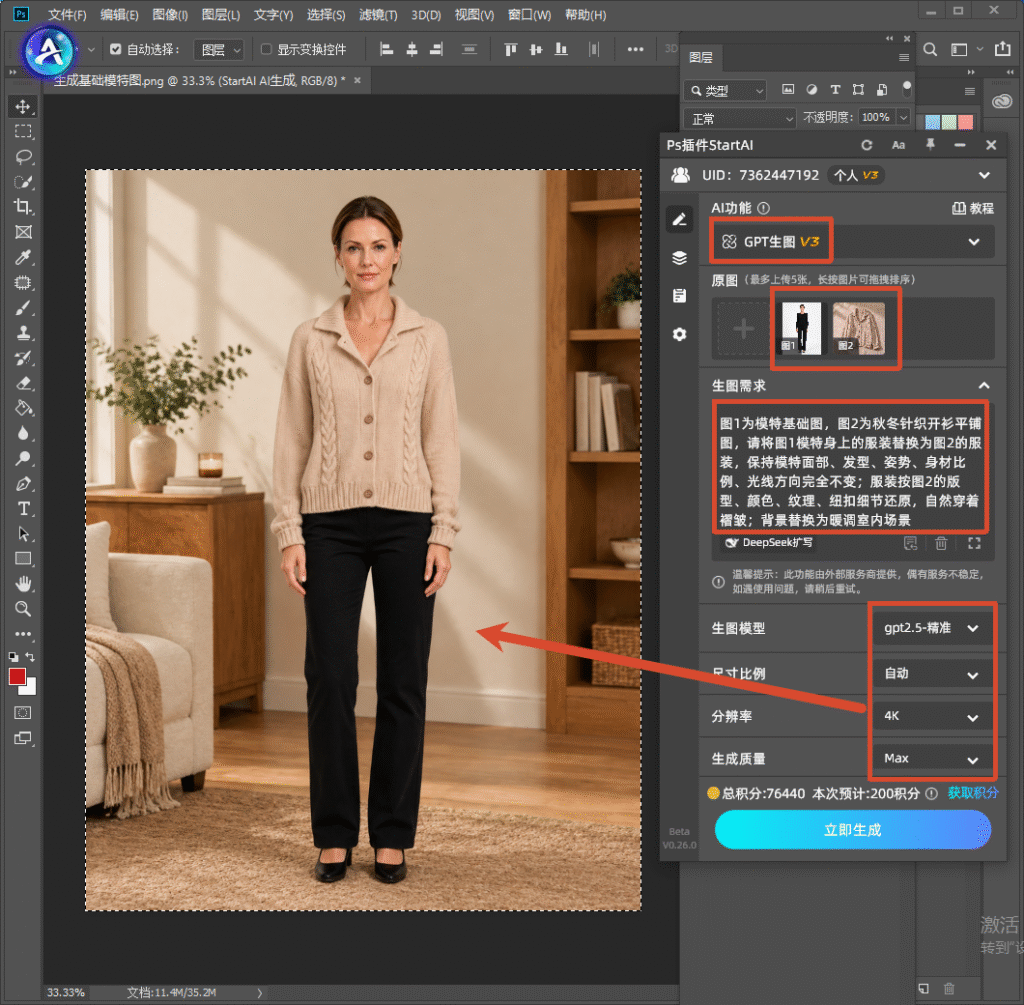Click the red foreground color swatch
This screenshot has width=1024, height=1005.
tap(18, 677)
